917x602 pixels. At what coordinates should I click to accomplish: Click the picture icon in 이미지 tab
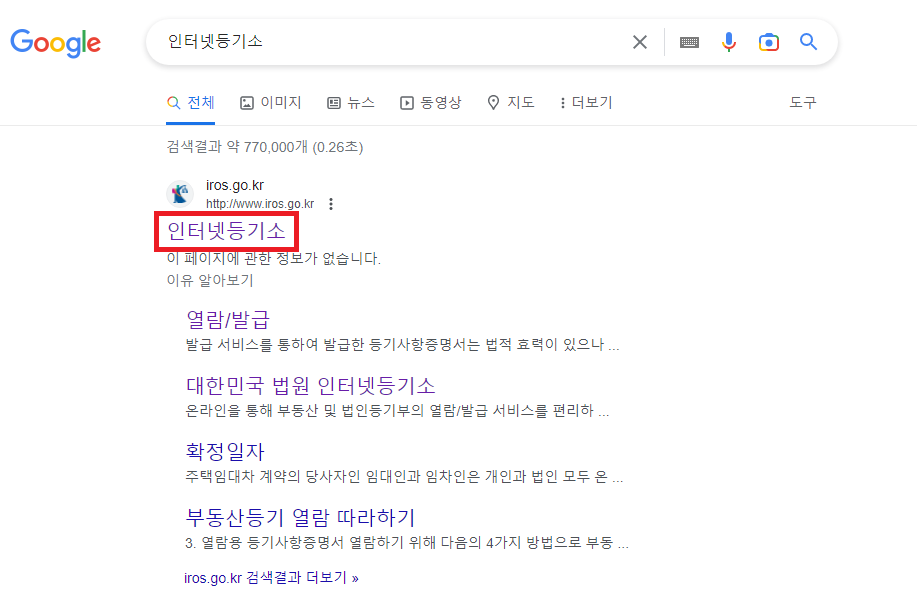[x=247, y=103]
